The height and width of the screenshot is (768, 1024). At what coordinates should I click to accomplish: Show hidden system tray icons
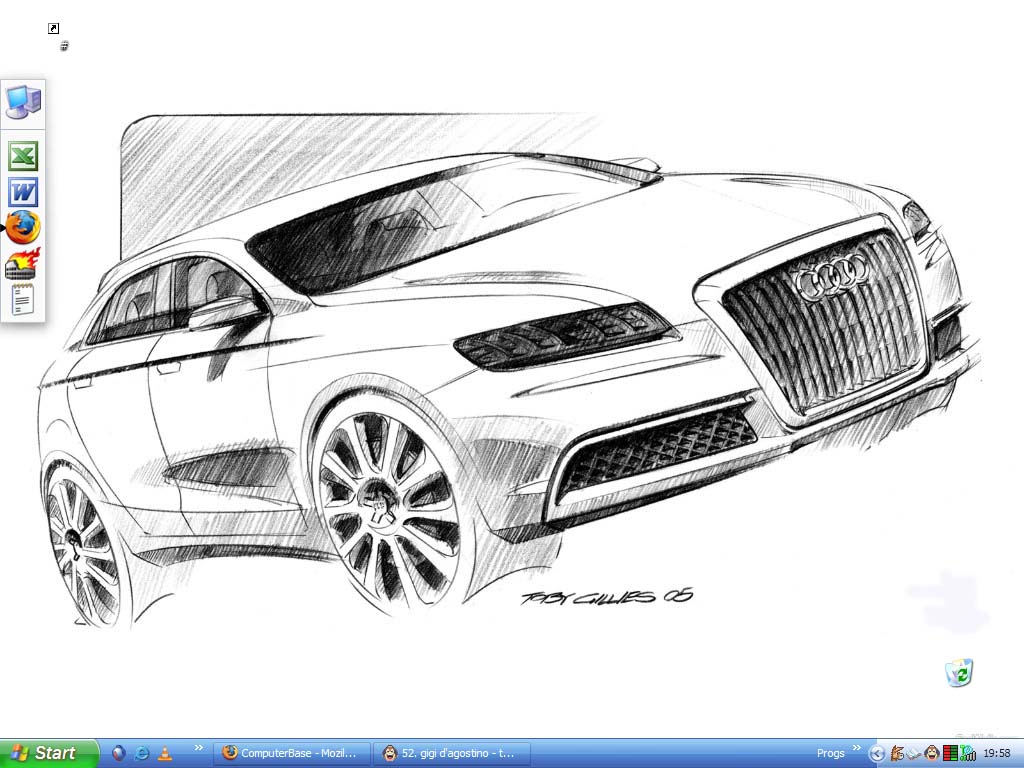(878, 754)
